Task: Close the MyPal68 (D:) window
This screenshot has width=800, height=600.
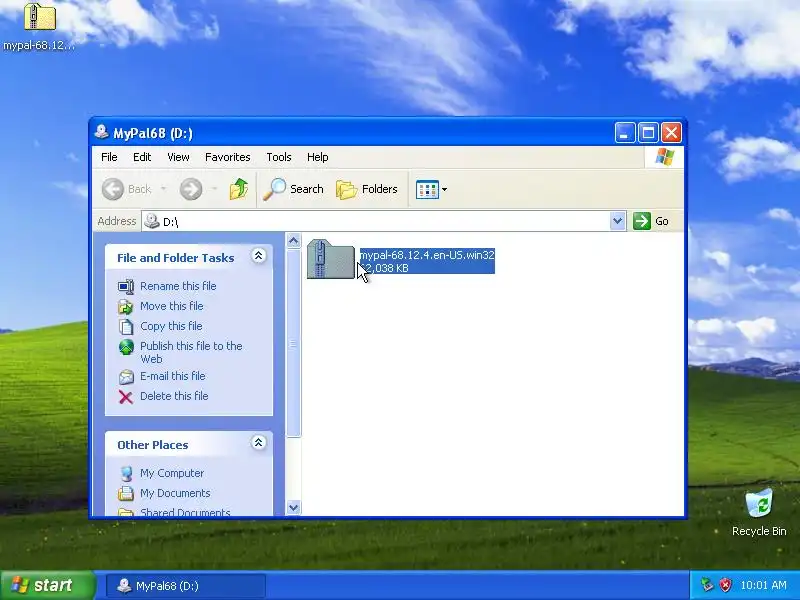Action: pos(671,133)
